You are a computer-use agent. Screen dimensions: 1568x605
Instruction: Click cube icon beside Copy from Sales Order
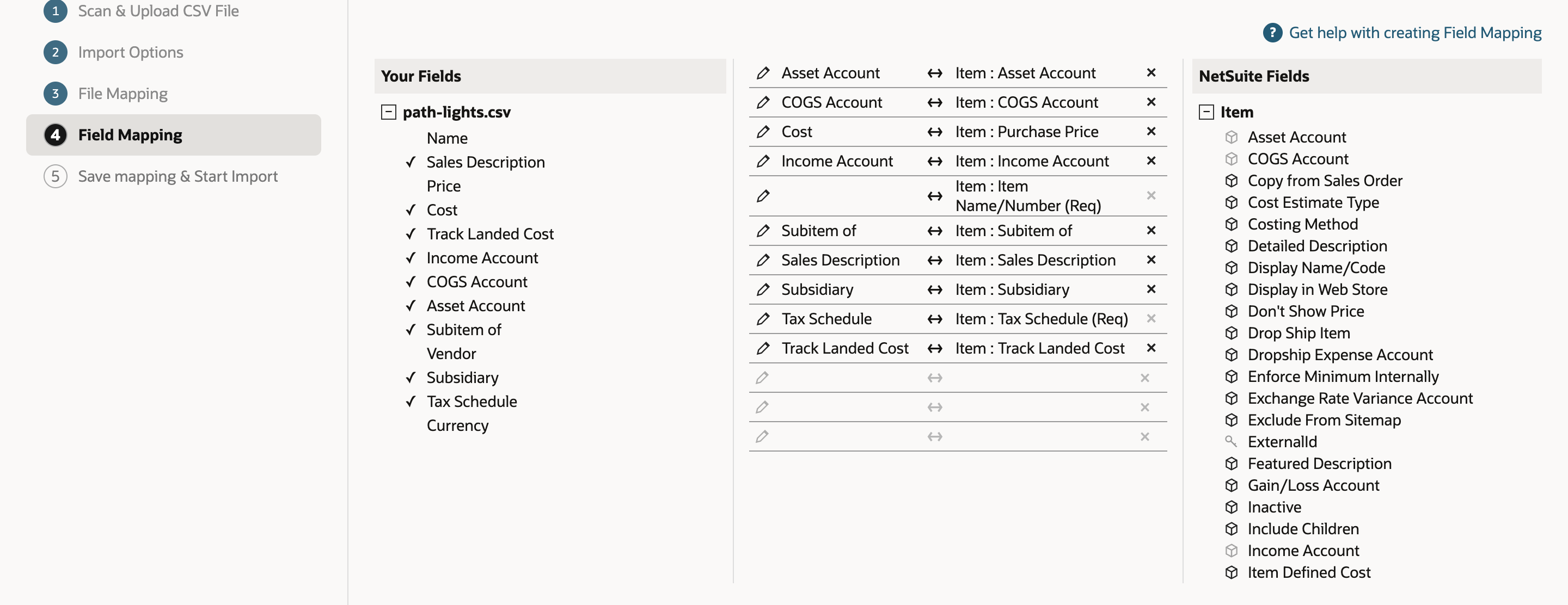[1232, 181]
